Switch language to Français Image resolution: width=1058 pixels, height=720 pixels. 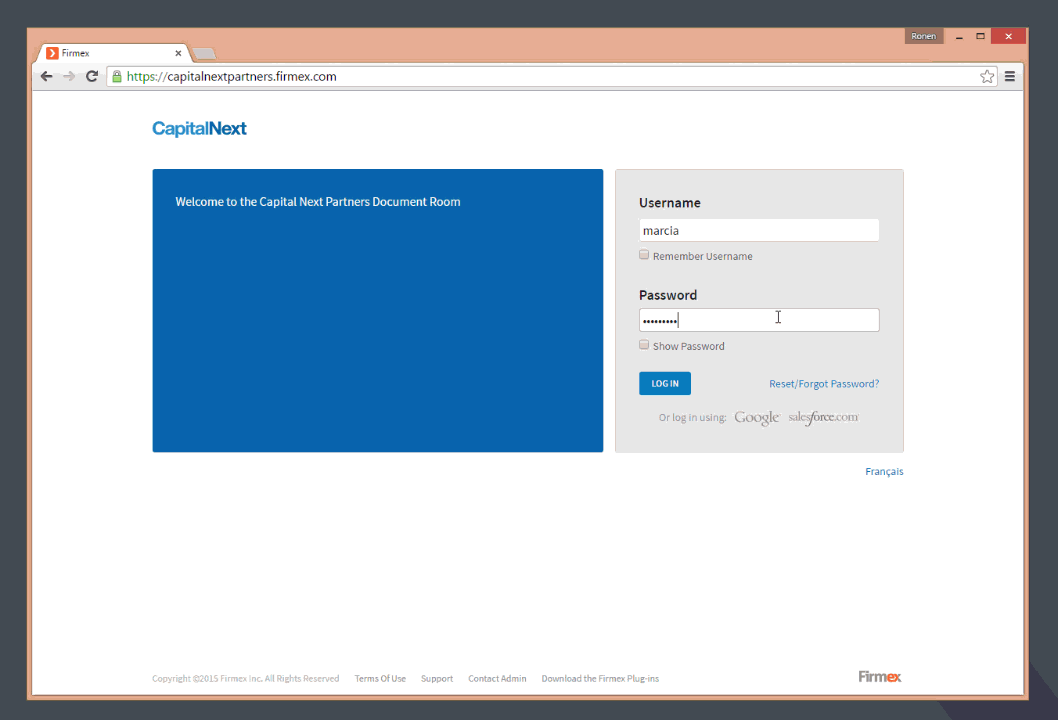(884, 471)
